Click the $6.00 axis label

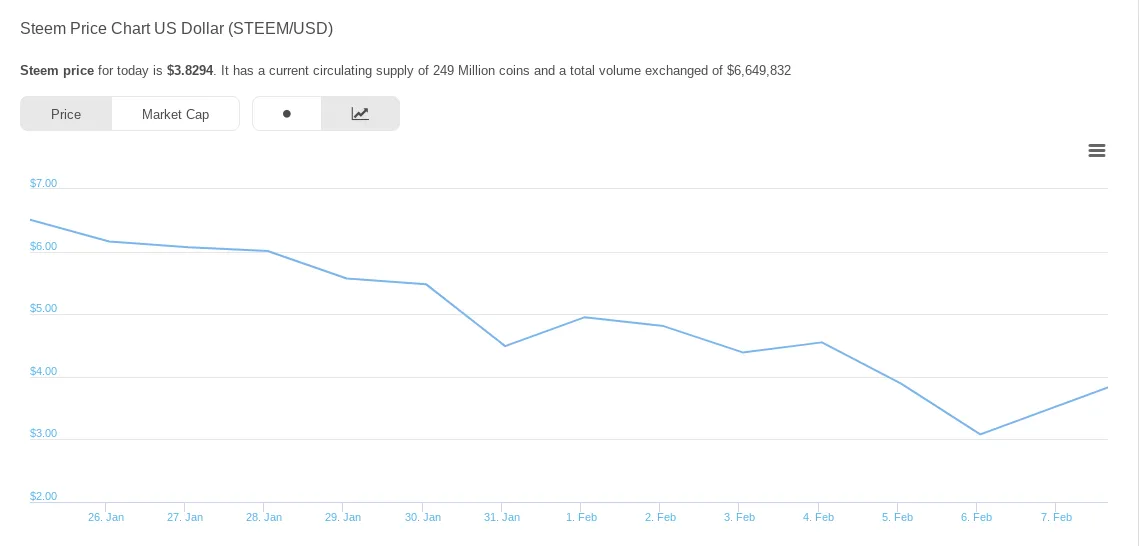pos(44,247)
